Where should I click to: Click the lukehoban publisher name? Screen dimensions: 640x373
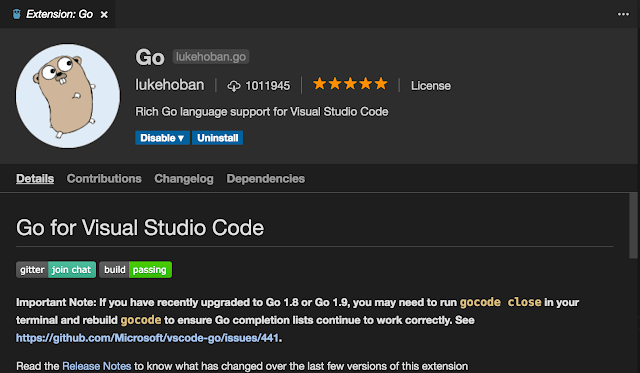coord(170,85)
